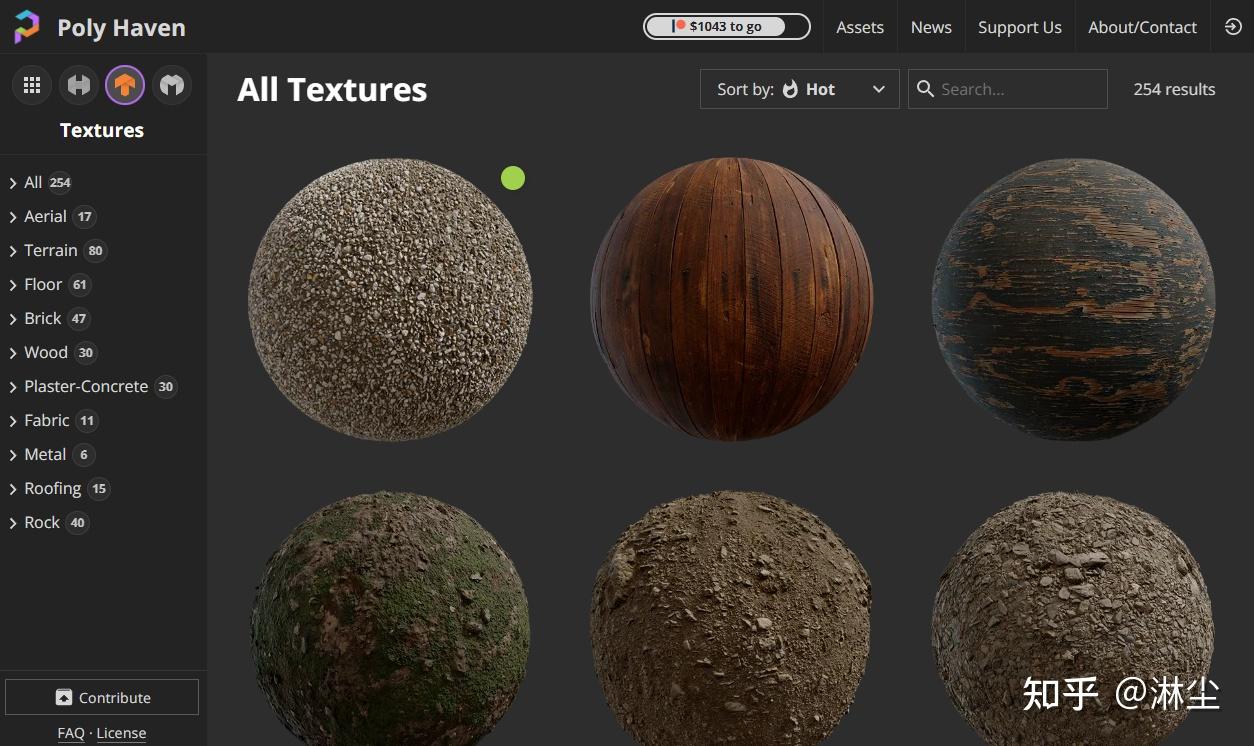Click the 254 results count text
The height and width of the screenshot is (746, 1254).
[1174, 89]
